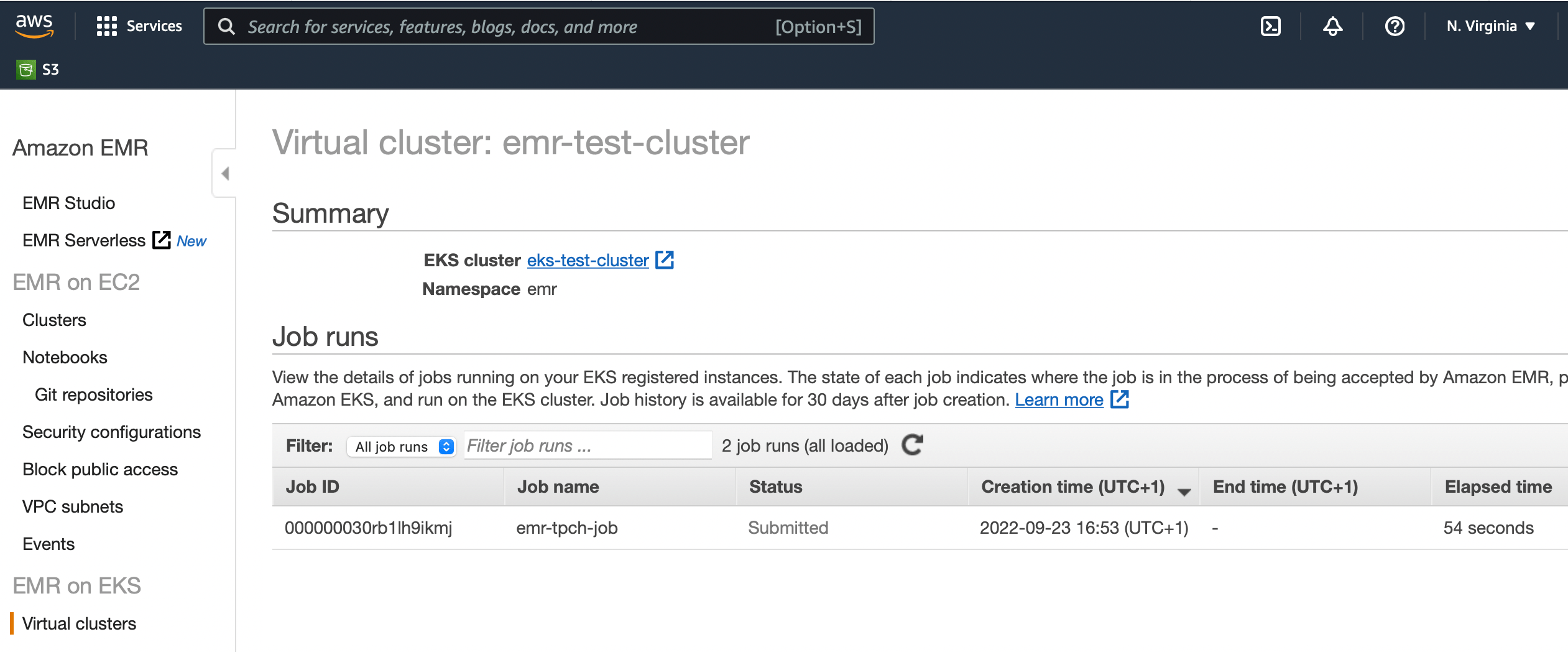
Task: Click the Services label in top bar
Action: [x=154, y=26]
